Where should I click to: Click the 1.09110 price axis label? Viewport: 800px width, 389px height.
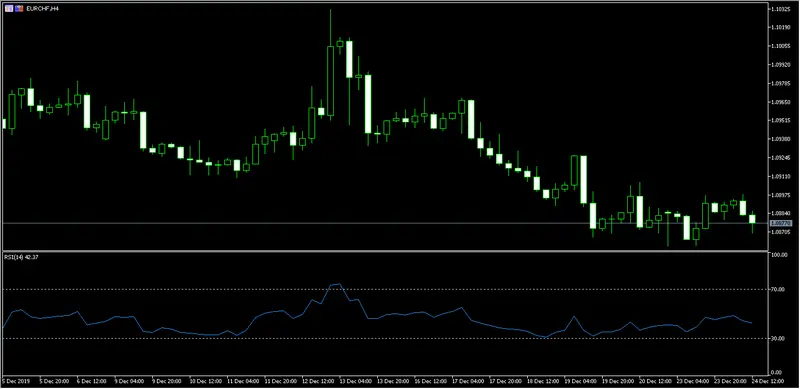(781, 176)
